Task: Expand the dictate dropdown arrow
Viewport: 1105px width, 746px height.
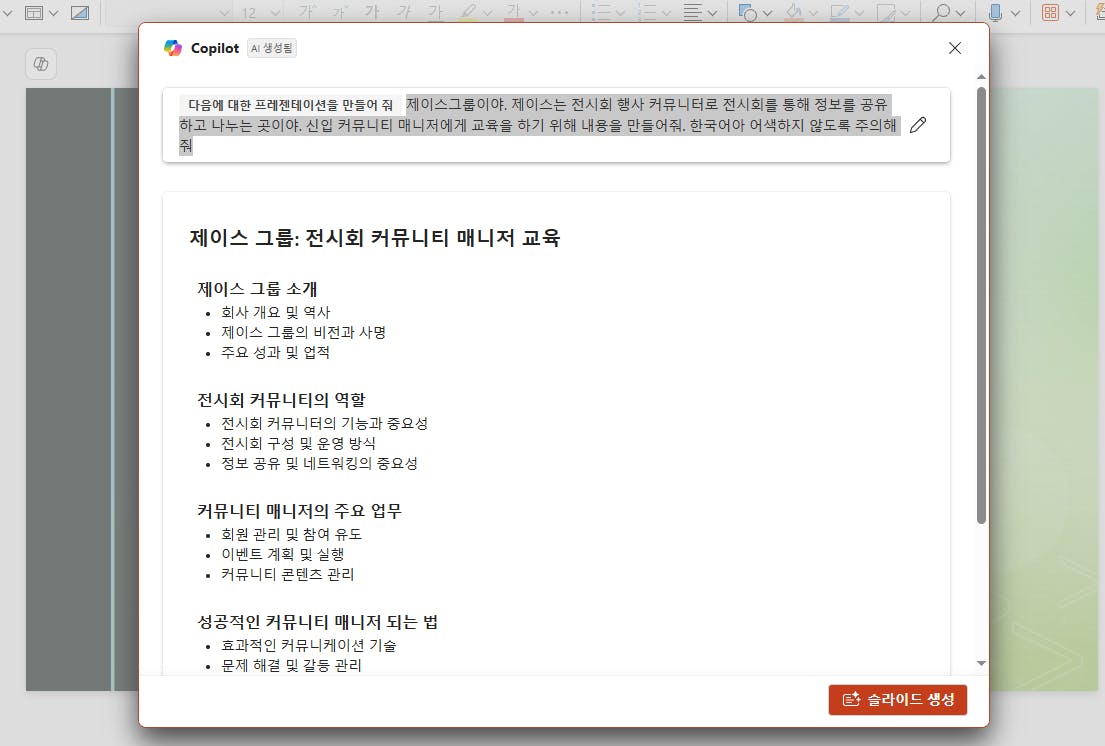Action: click(x=1016, y=13)
